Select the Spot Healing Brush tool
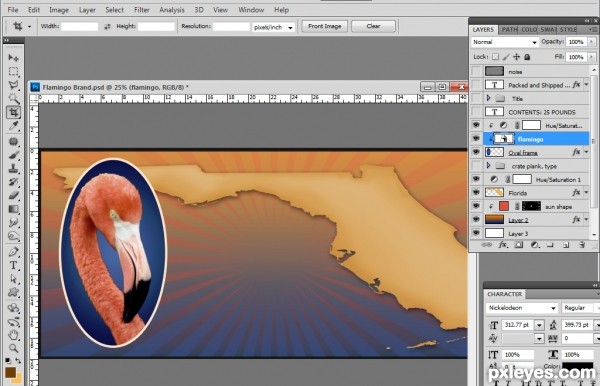600x386 pixels. pos(13,142)
